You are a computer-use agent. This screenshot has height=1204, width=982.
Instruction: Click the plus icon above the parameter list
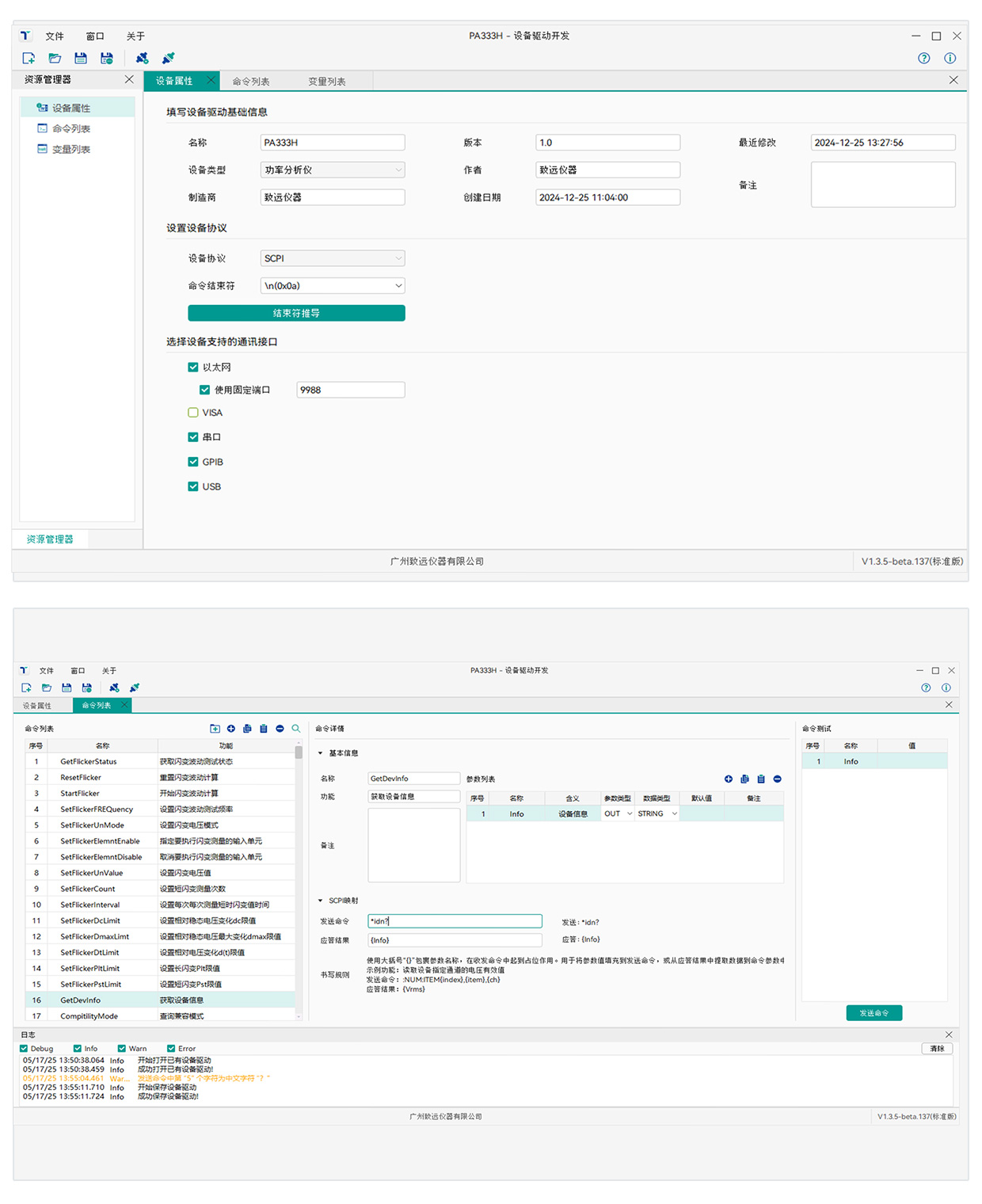click(x=729, y=779)
